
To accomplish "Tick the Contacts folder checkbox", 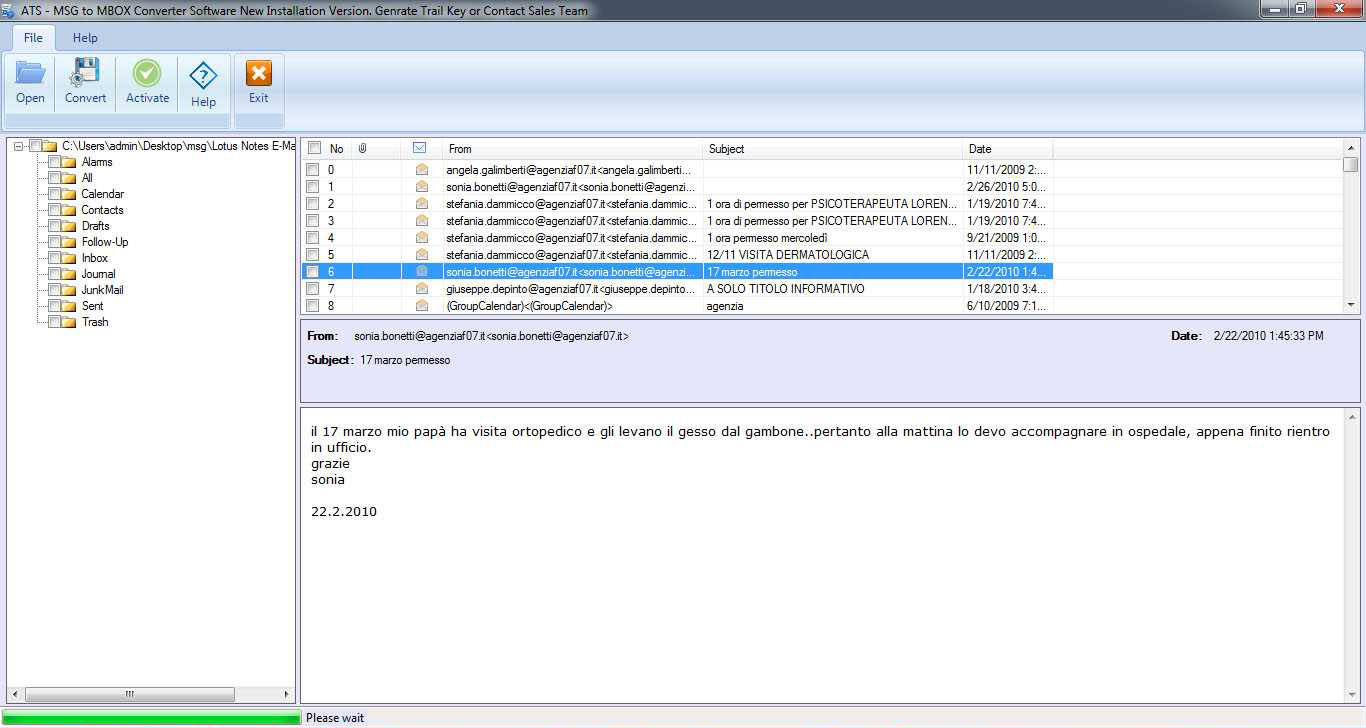I will click(x=54, y=210).
